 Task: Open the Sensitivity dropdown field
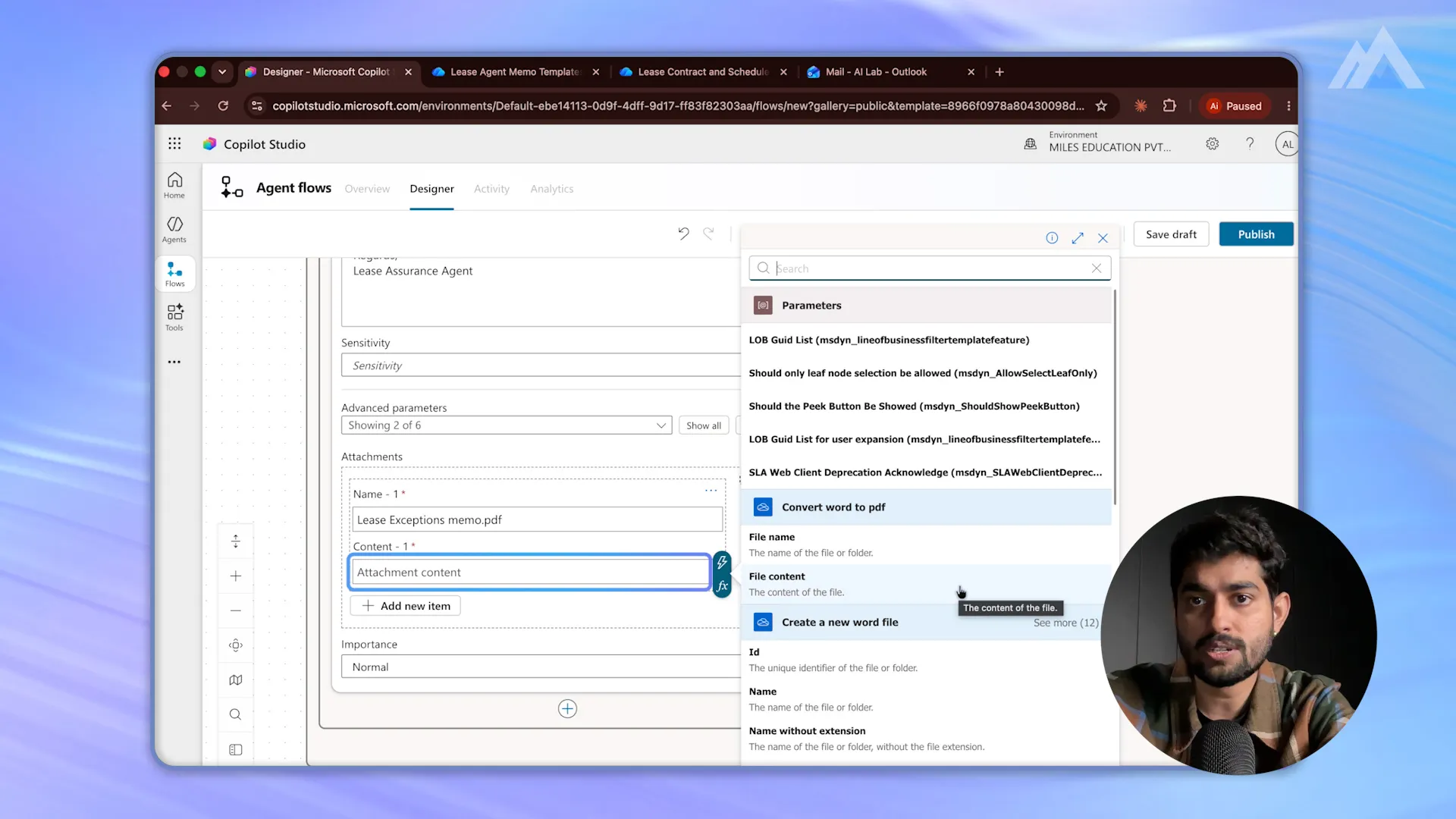541,366
